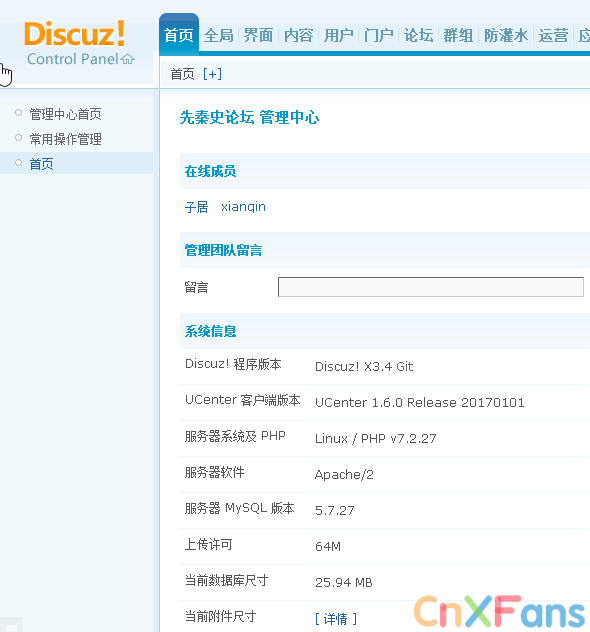Click the Discuz! logo
This screenshot has height=632, width=590.
point(75,34)
